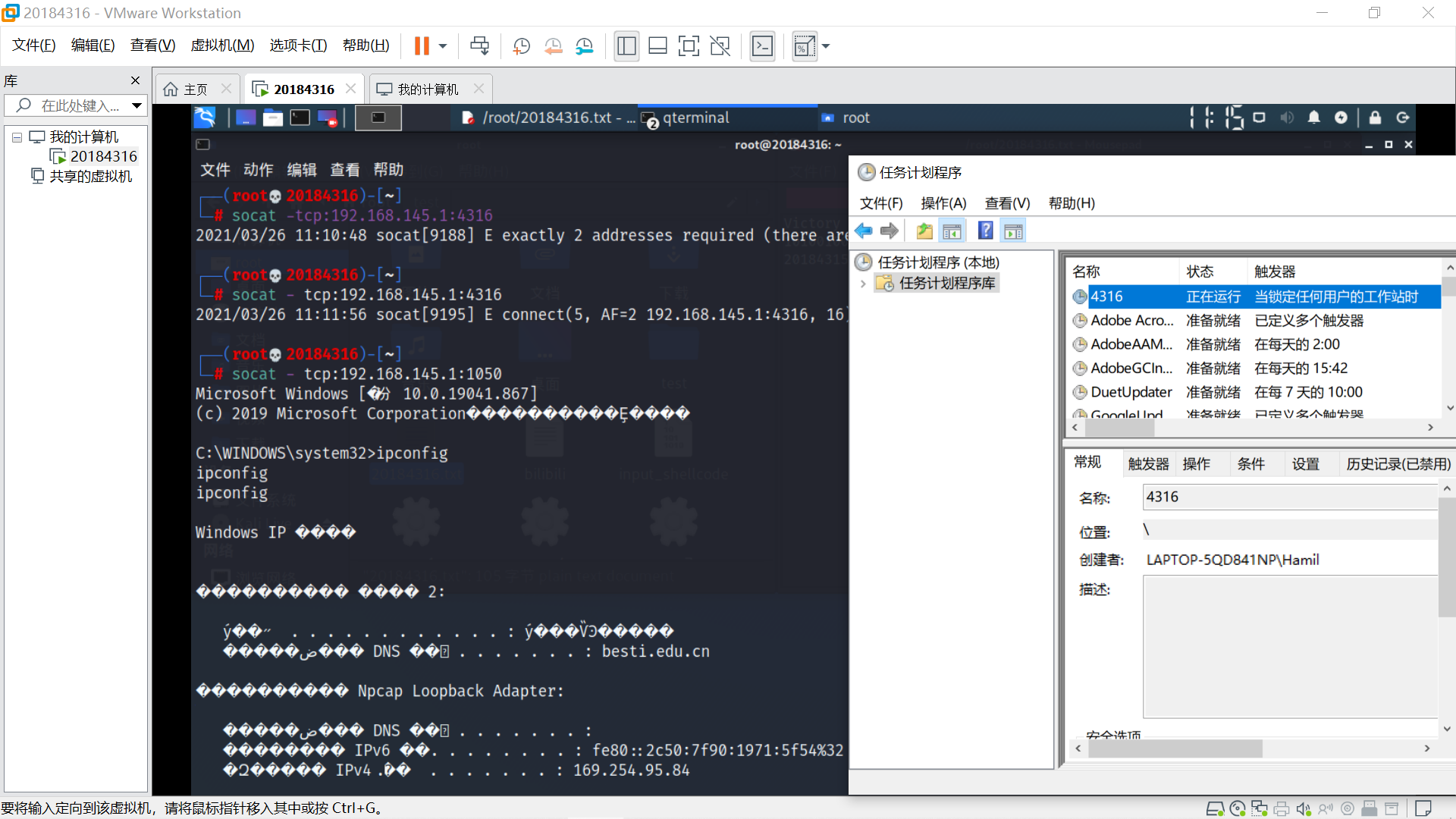Click Task Scheduler back arrow

coord(864,231)
